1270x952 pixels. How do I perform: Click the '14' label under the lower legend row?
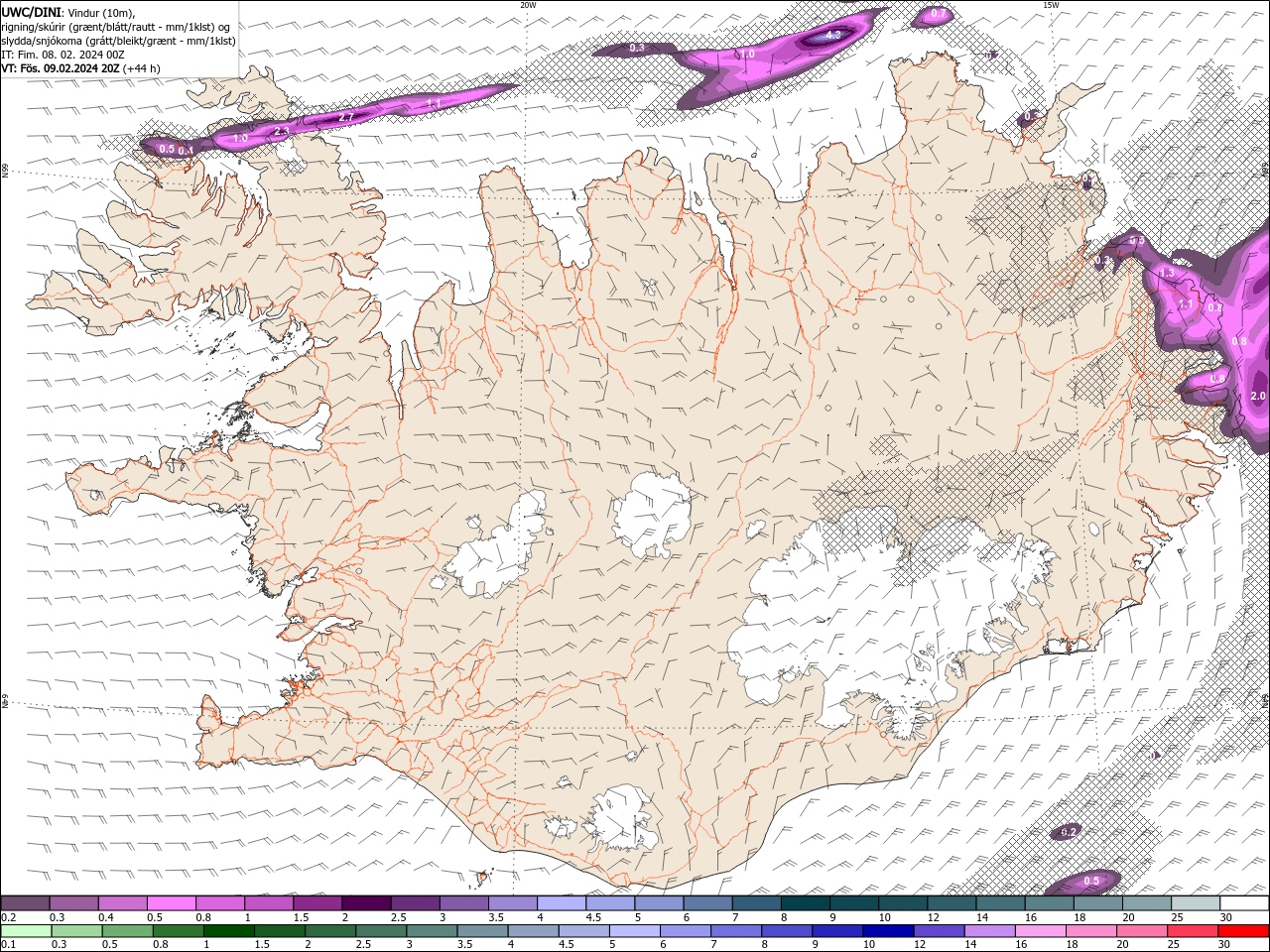[969, 945]
